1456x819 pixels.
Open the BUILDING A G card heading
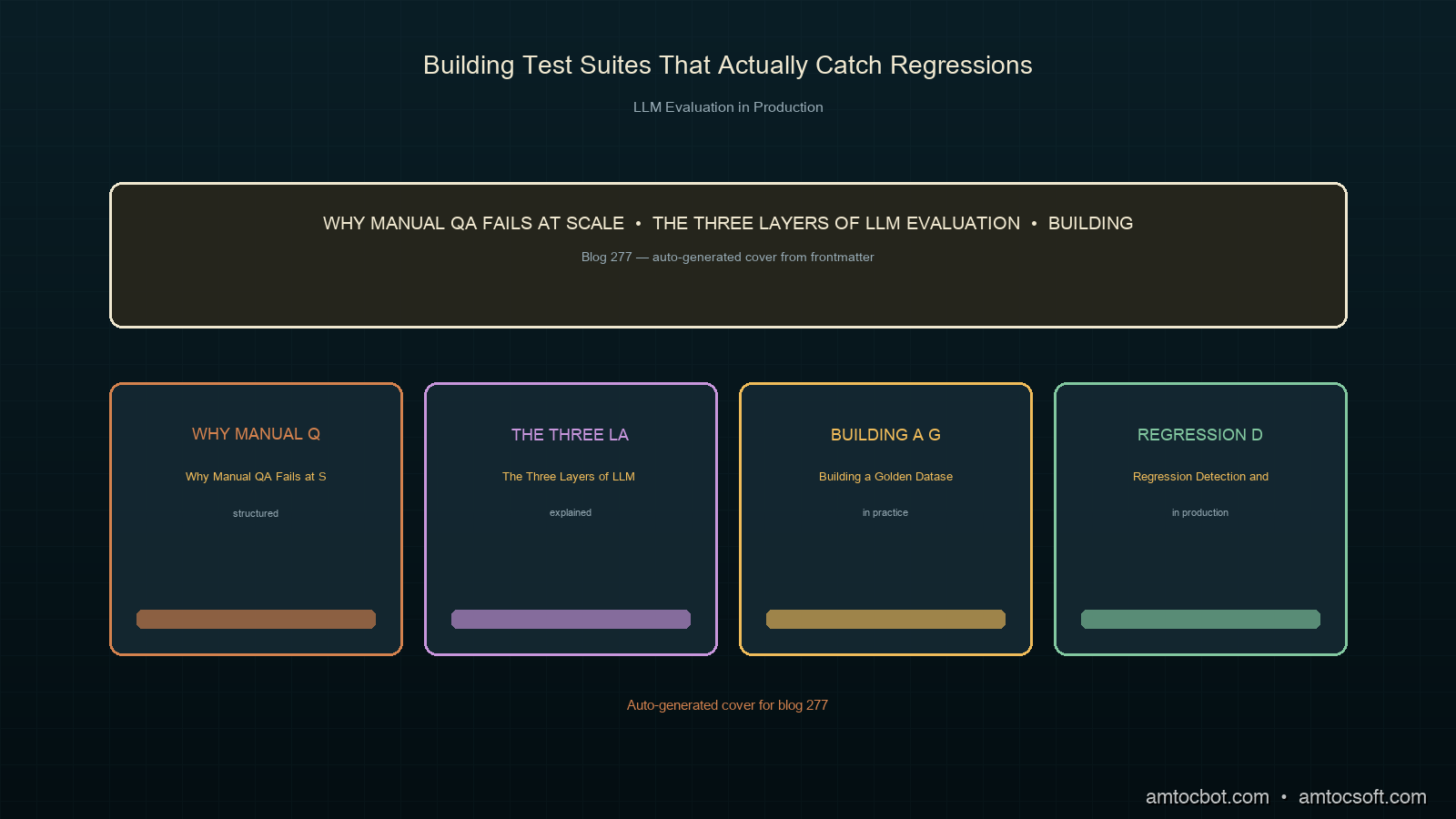tap(885, 435)
